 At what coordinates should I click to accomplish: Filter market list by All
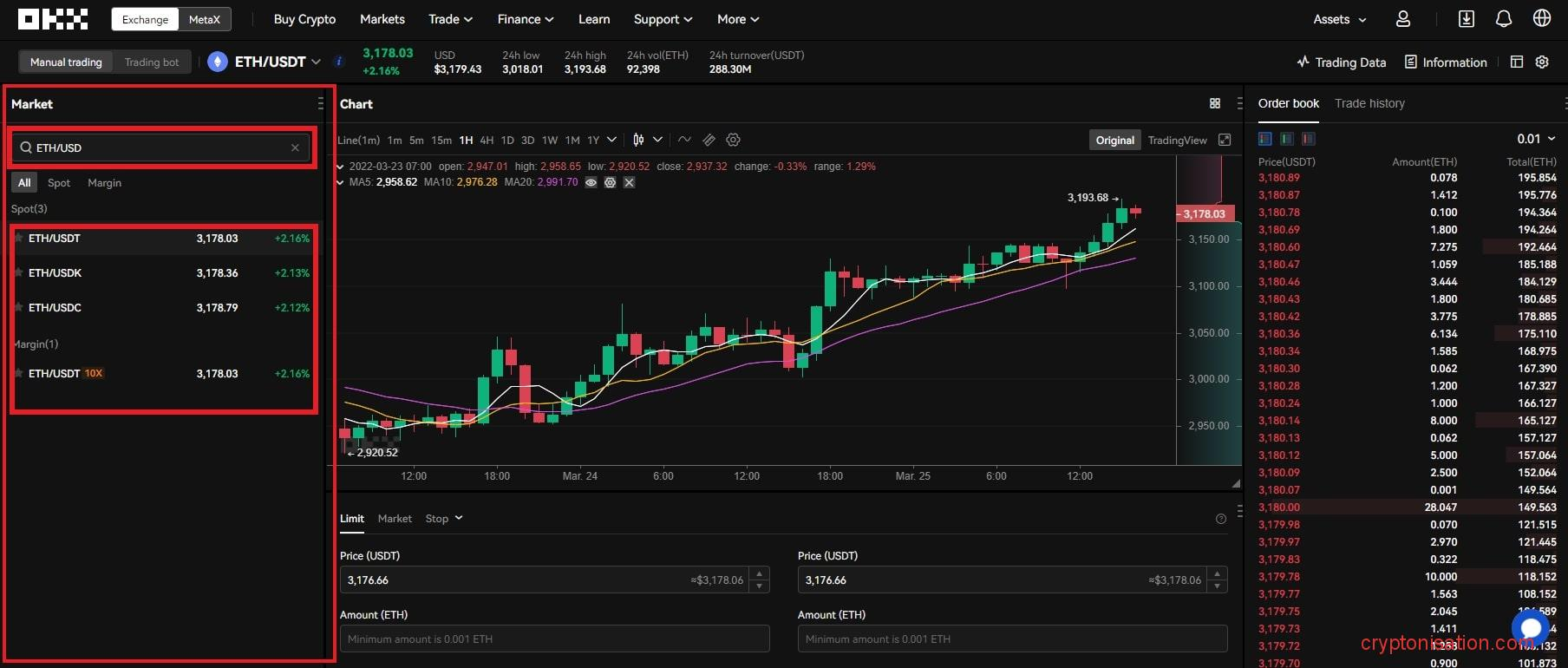click(24, 182)
